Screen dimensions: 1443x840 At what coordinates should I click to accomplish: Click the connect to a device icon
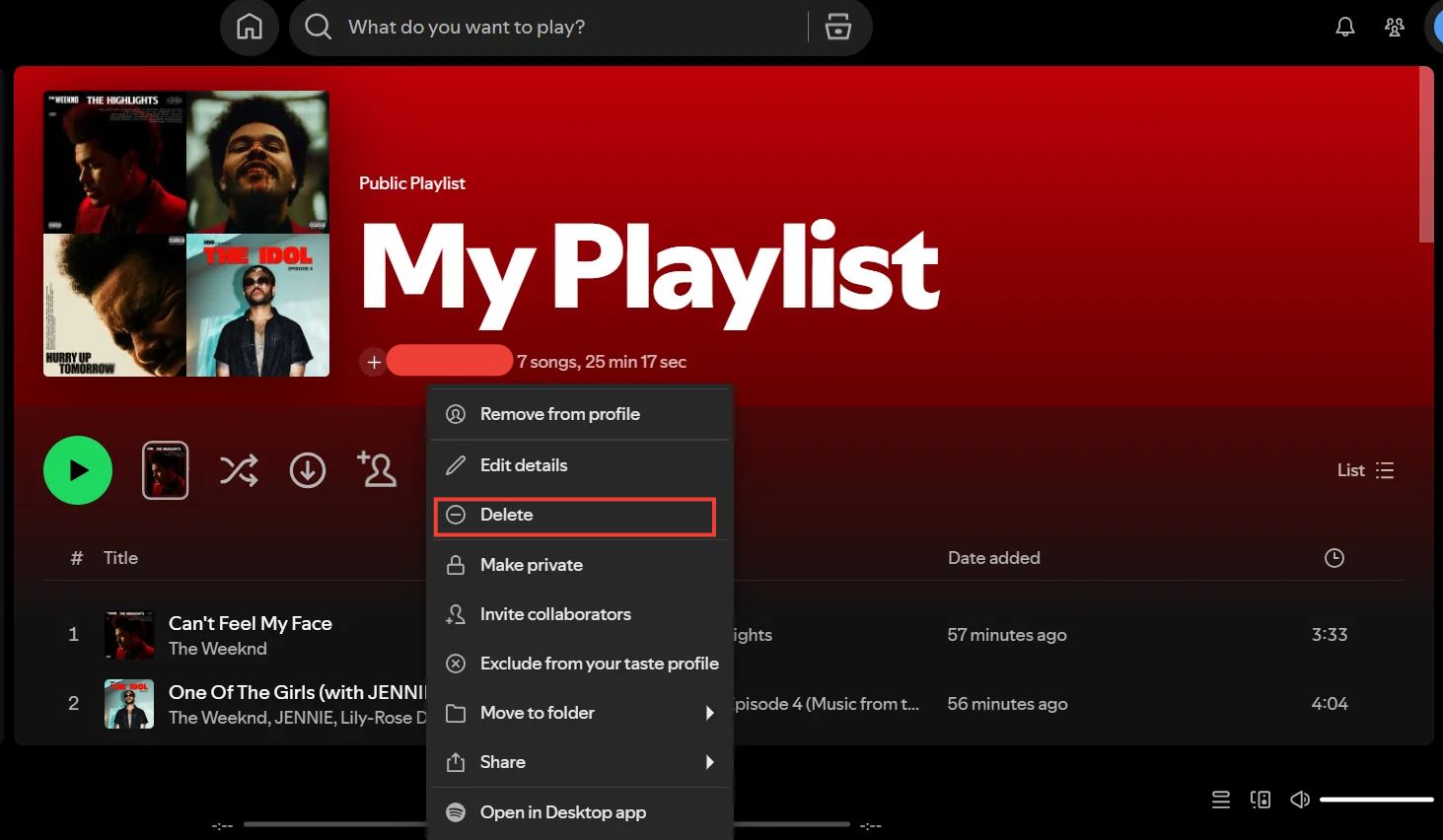[1260, 800]
